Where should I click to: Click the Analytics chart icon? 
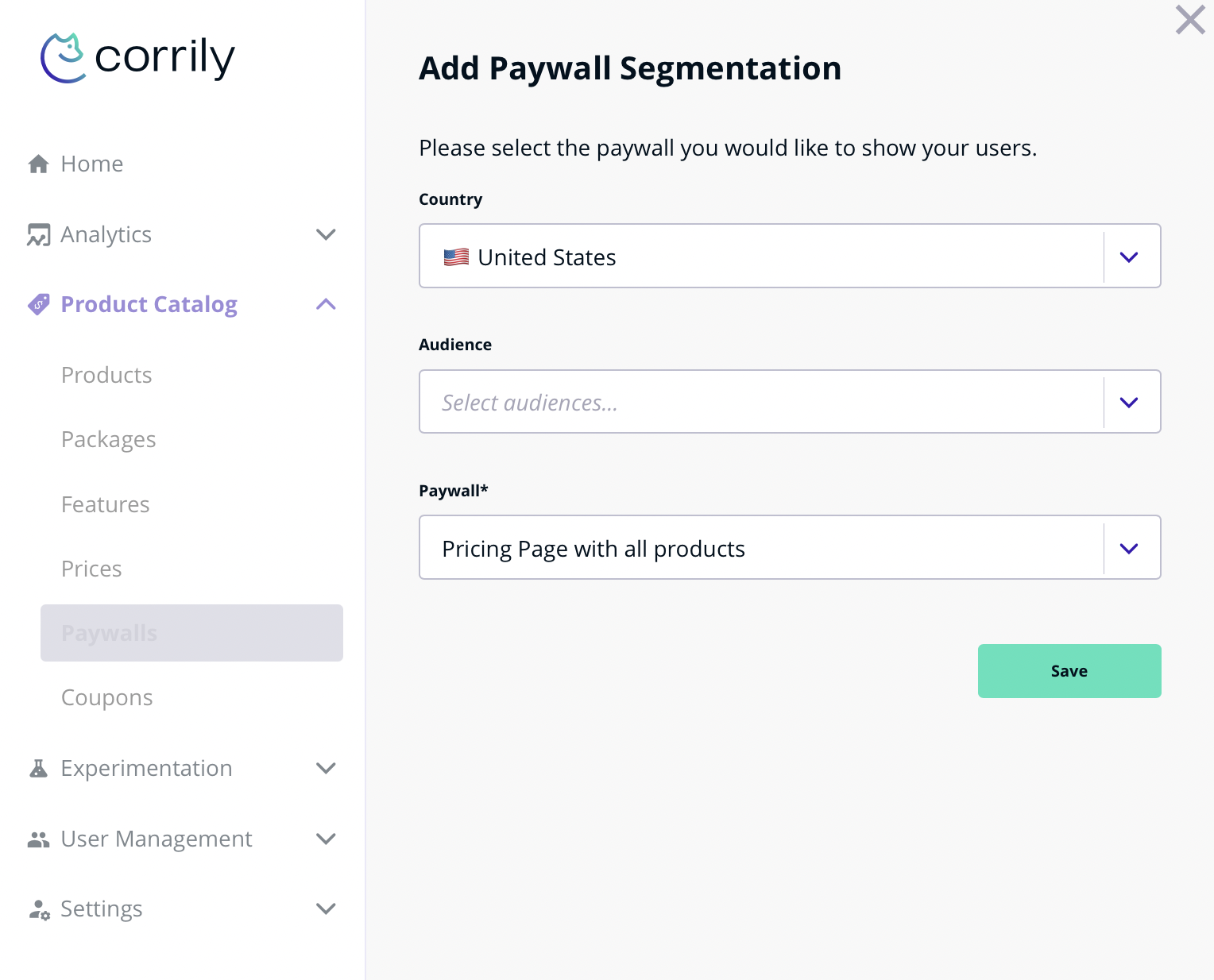(x=38, y=234)
